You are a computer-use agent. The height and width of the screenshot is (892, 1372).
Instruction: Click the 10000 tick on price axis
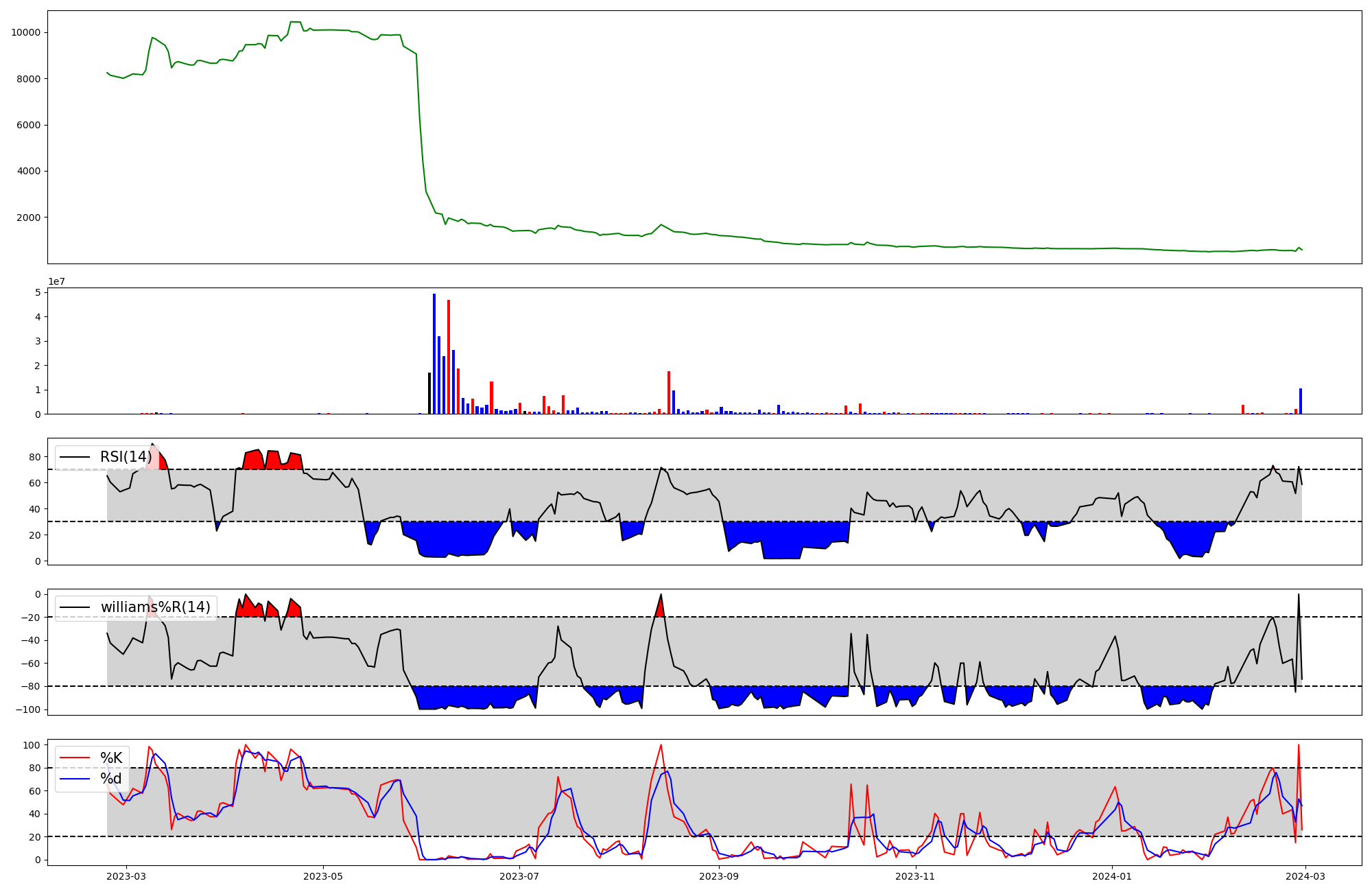click(x=25, y=32)
